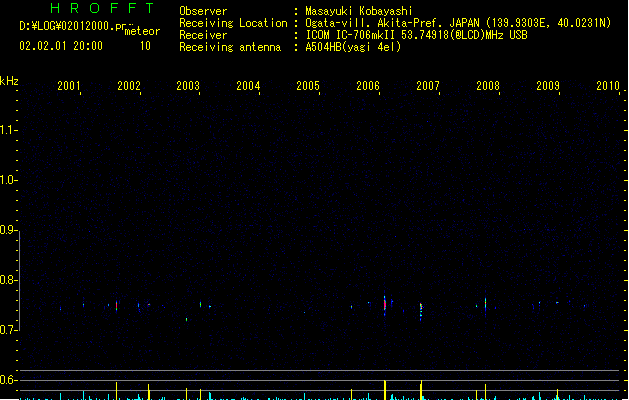The height and width of the screenshot is (400, 629).
Task: Click the 0.6 kHz axis label
Action: [x=8, y=380]
